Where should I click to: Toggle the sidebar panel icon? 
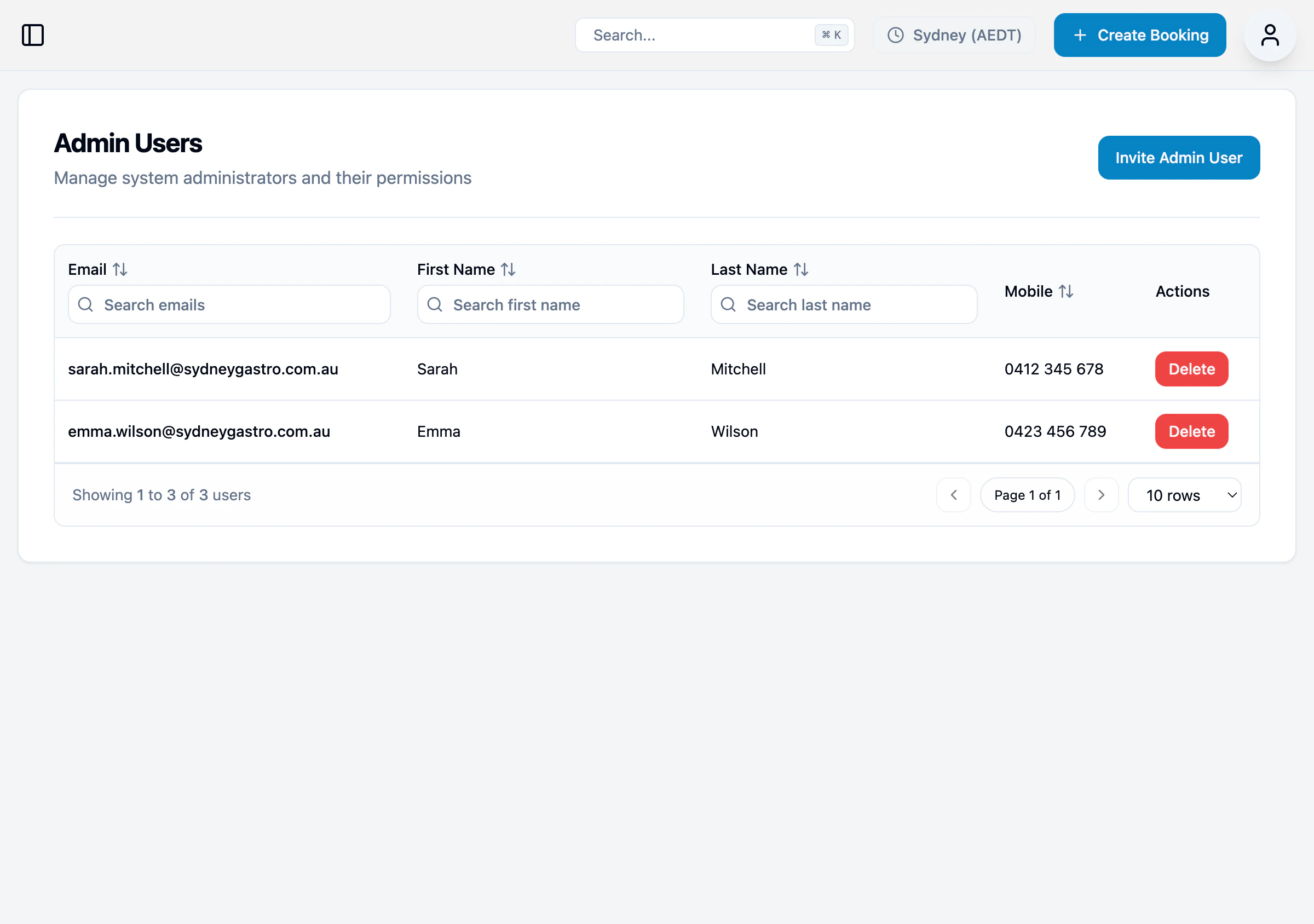pyautogui.click(x=33, y=35)
